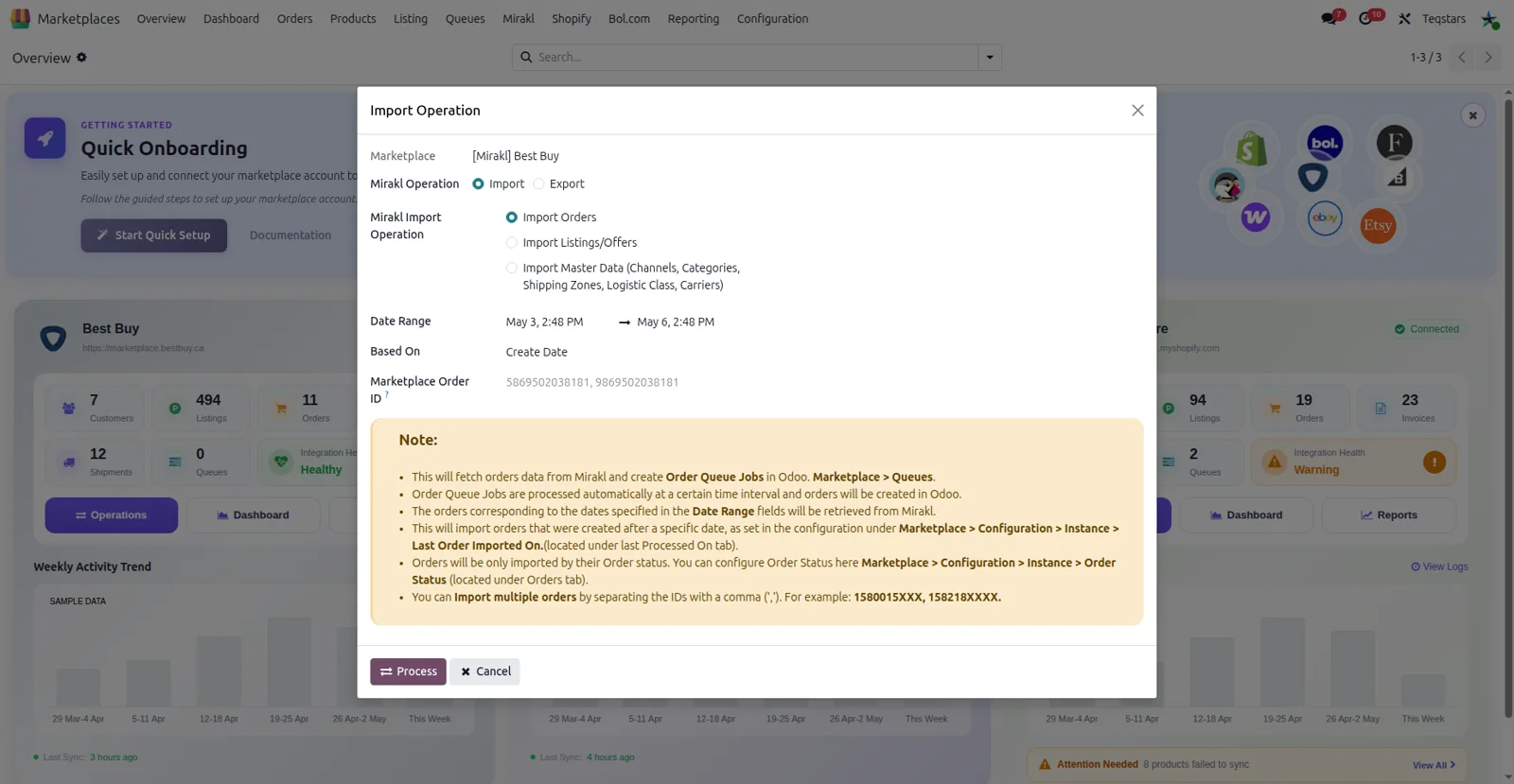Open the Dashboard menu

coord(231,19)
